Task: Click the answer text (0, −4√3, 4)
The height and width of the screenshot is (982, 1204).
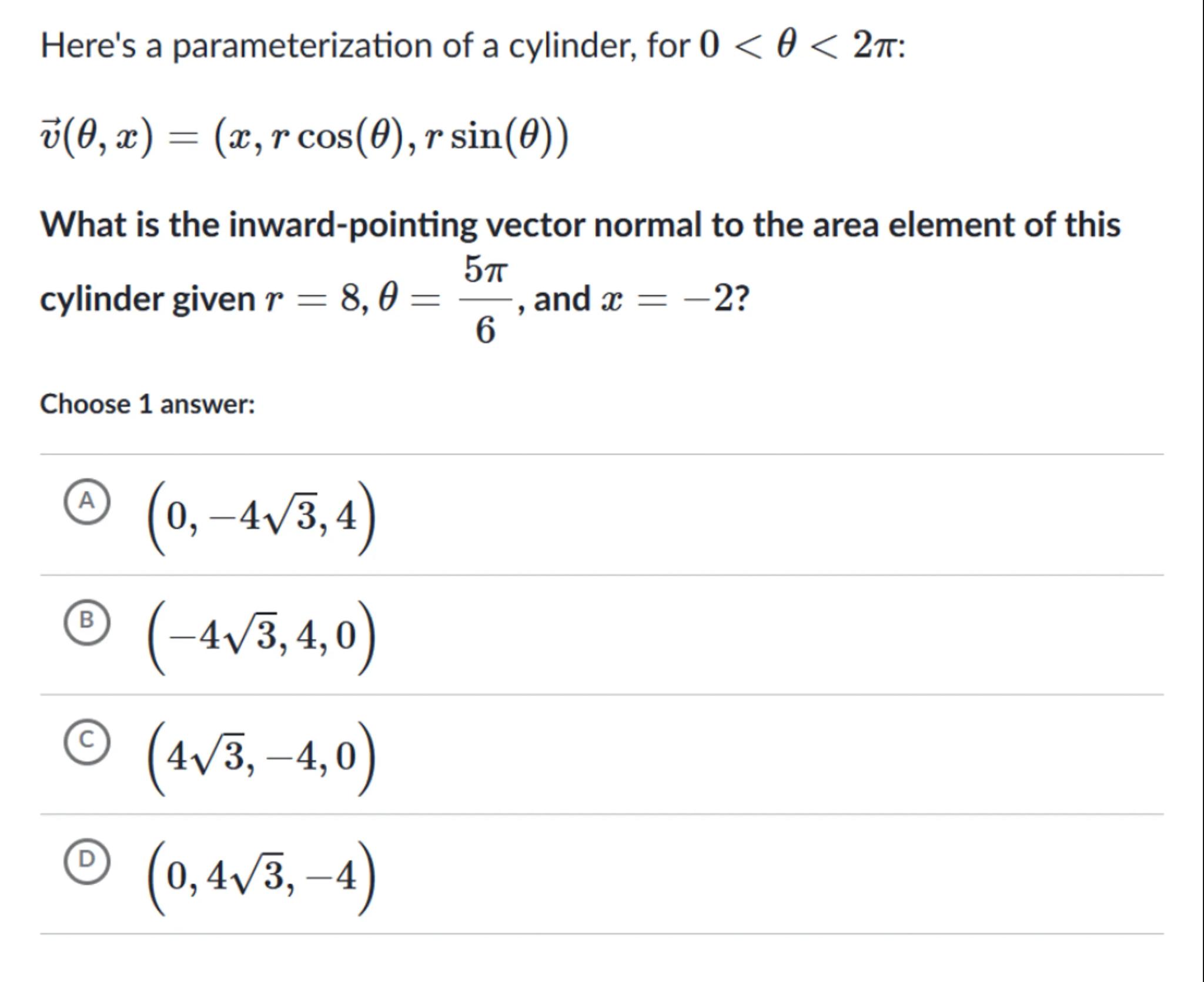Action: (x=261, y=517)
